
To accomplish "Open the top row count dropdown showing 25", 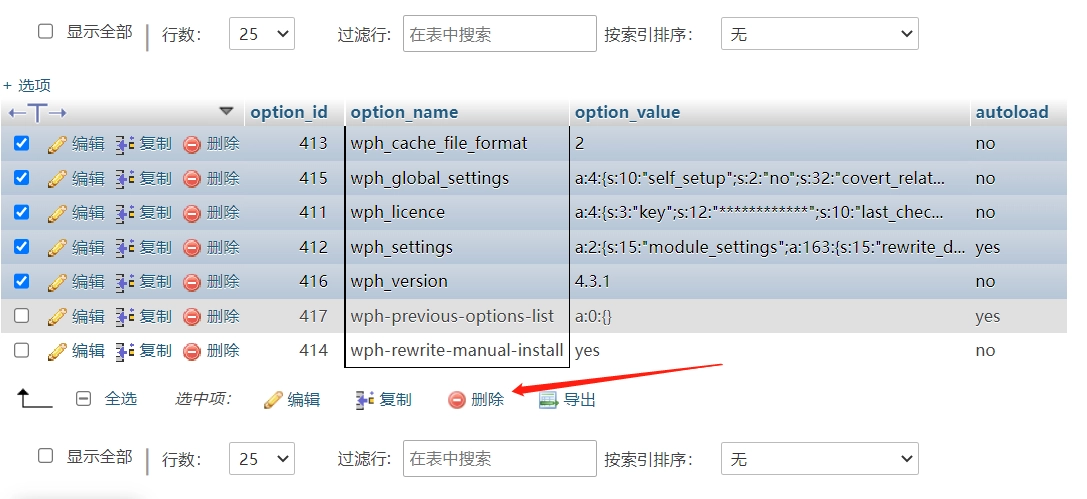I will (x=261, y=34).
